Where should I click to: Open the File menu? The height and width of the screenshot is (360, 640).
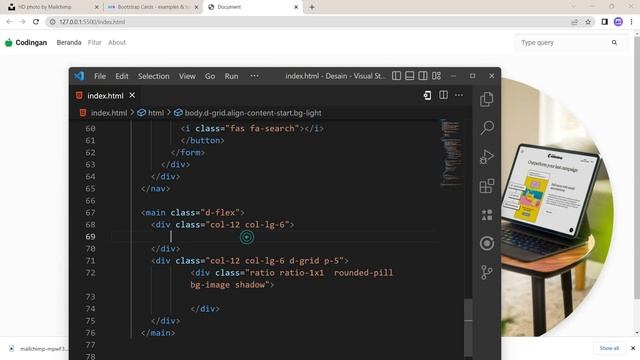click(100, 76)
